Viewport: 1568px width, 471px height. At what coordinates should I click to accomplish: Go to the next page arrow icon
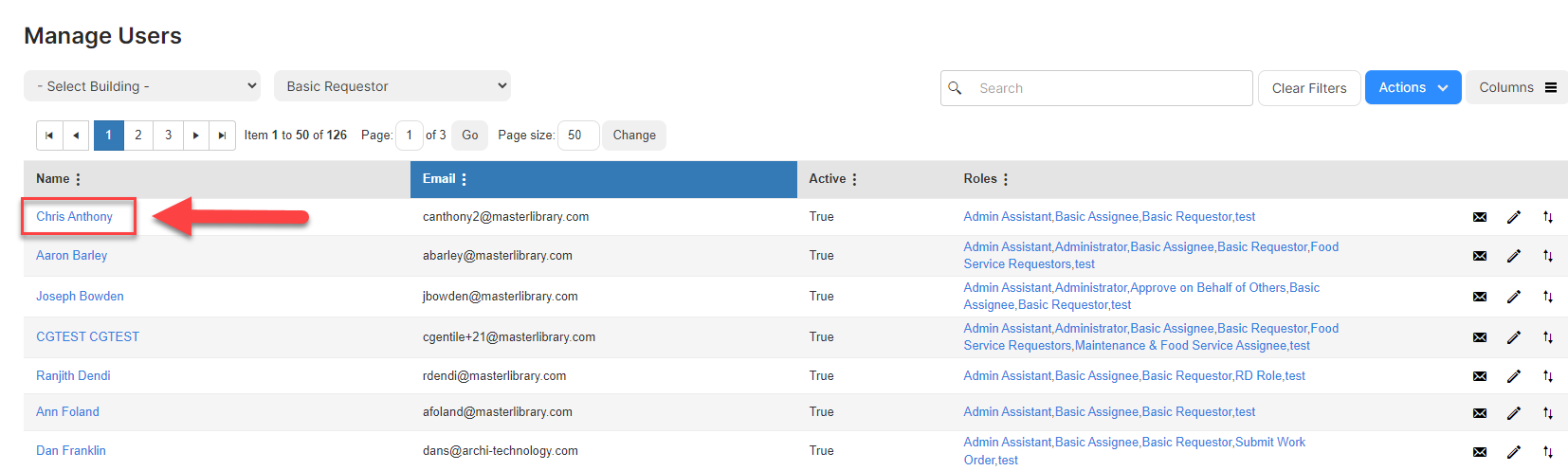click(x=195, y=136)
